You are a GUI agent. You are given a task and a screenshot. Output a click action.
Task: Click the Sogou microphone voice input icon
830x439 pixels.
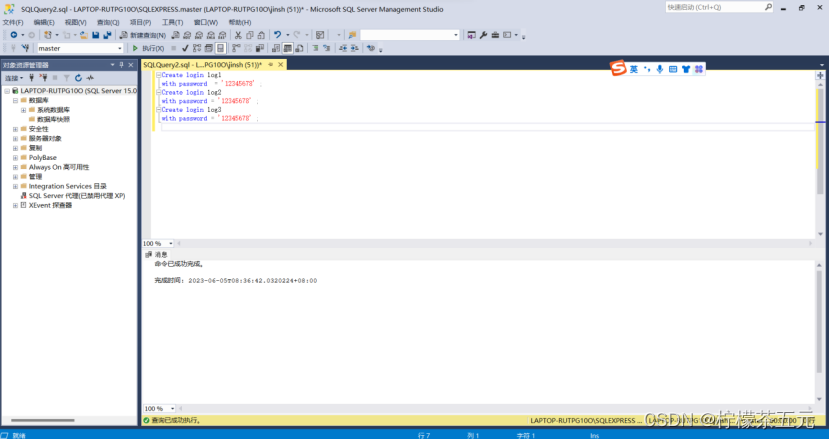(x=660, y=69)
